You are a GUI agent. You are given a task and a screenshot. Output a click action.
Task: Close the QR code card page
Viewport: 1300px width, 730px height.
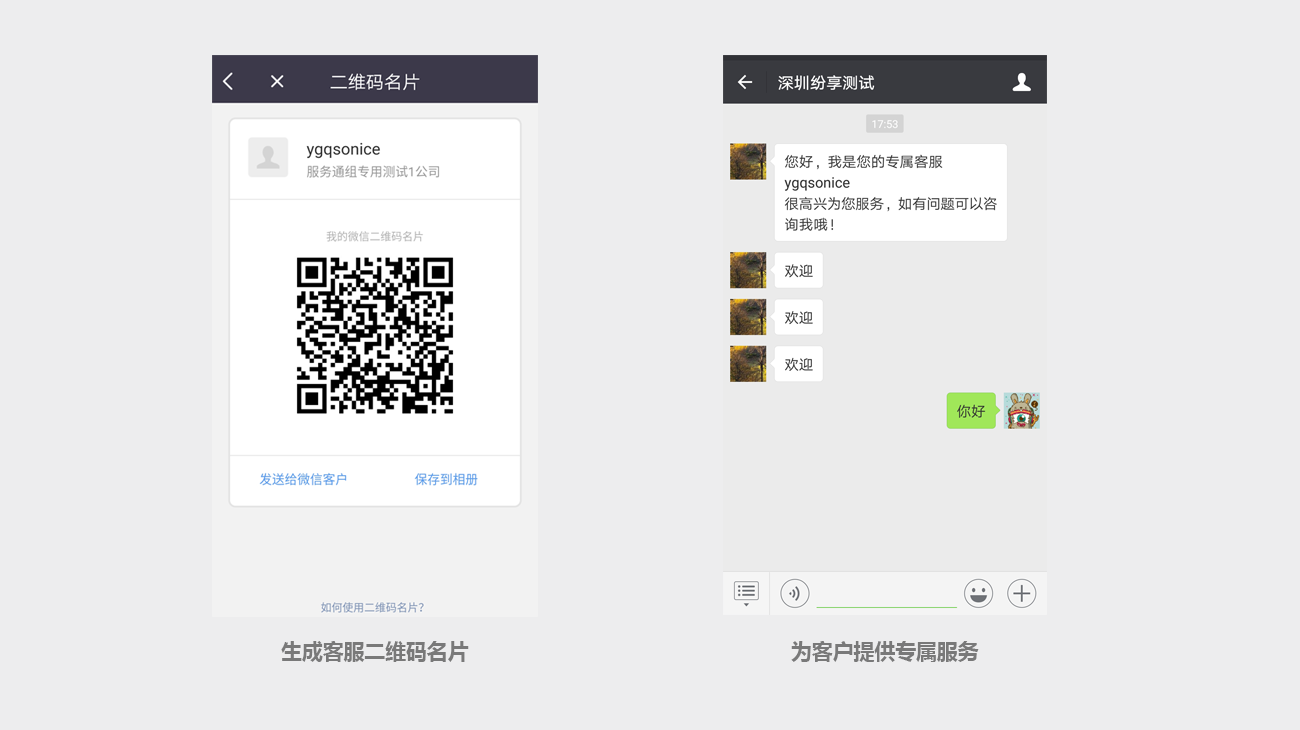pyautogui.click(x=277, y=81)
